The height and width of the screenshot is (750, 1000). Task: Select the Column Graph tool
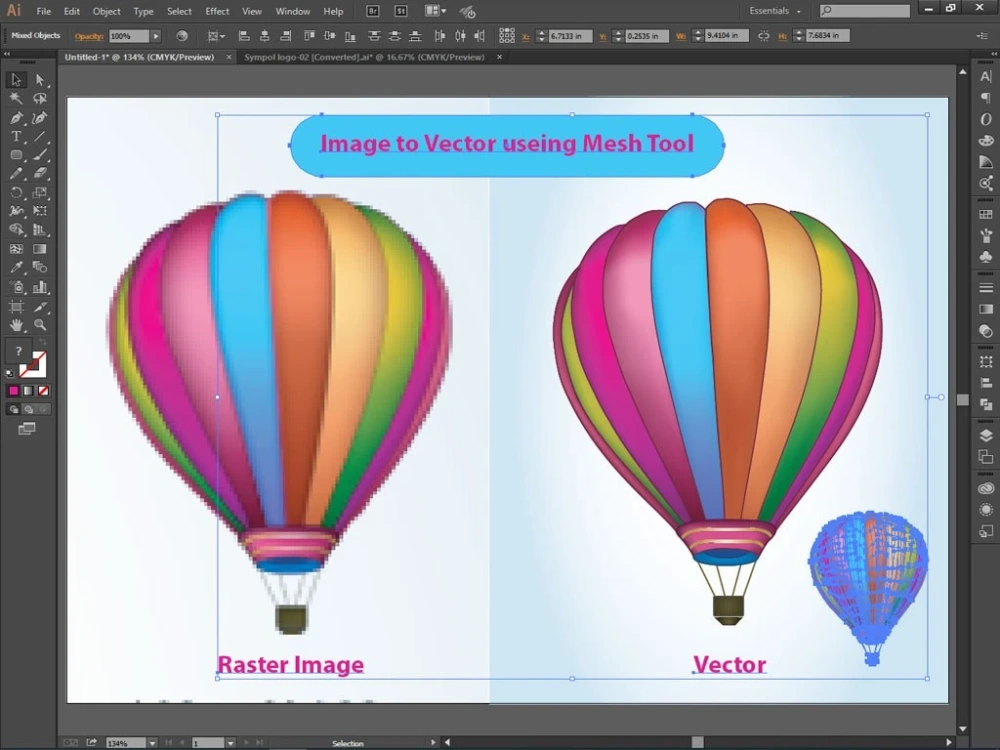click(x=40, y=287)
